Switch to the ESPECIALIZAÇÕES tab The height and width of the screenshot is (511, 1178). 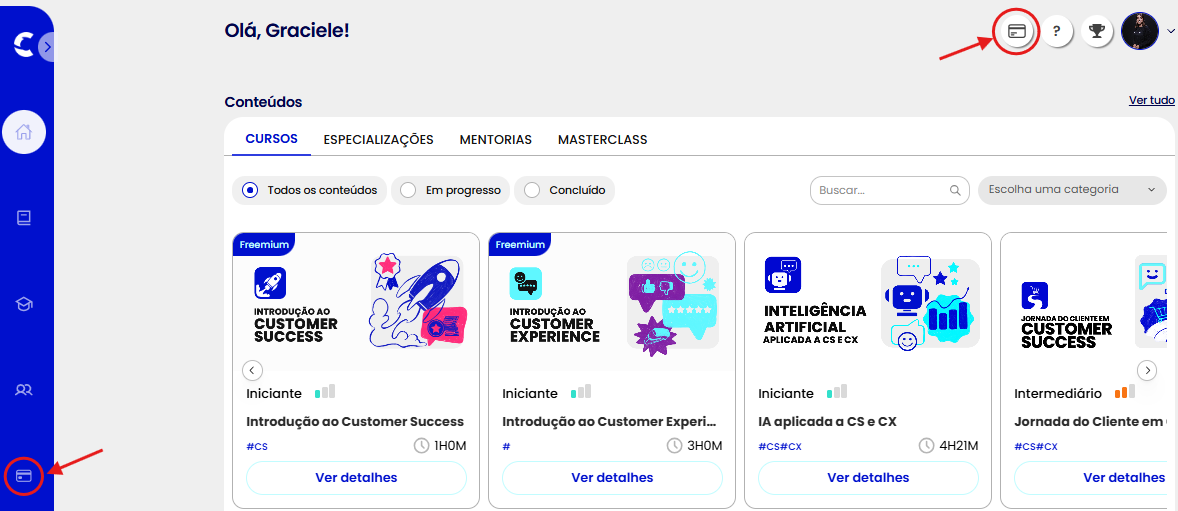[379, 140]
